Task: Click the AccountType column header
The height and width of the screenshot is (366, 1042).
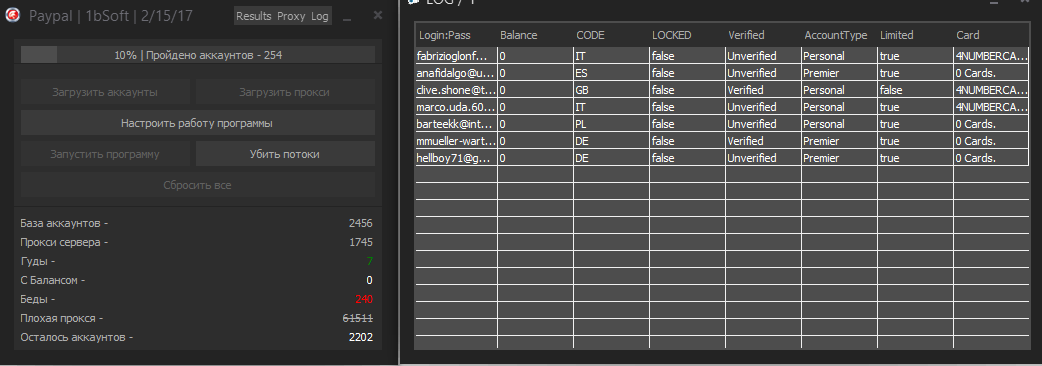Action: point(839,35)
